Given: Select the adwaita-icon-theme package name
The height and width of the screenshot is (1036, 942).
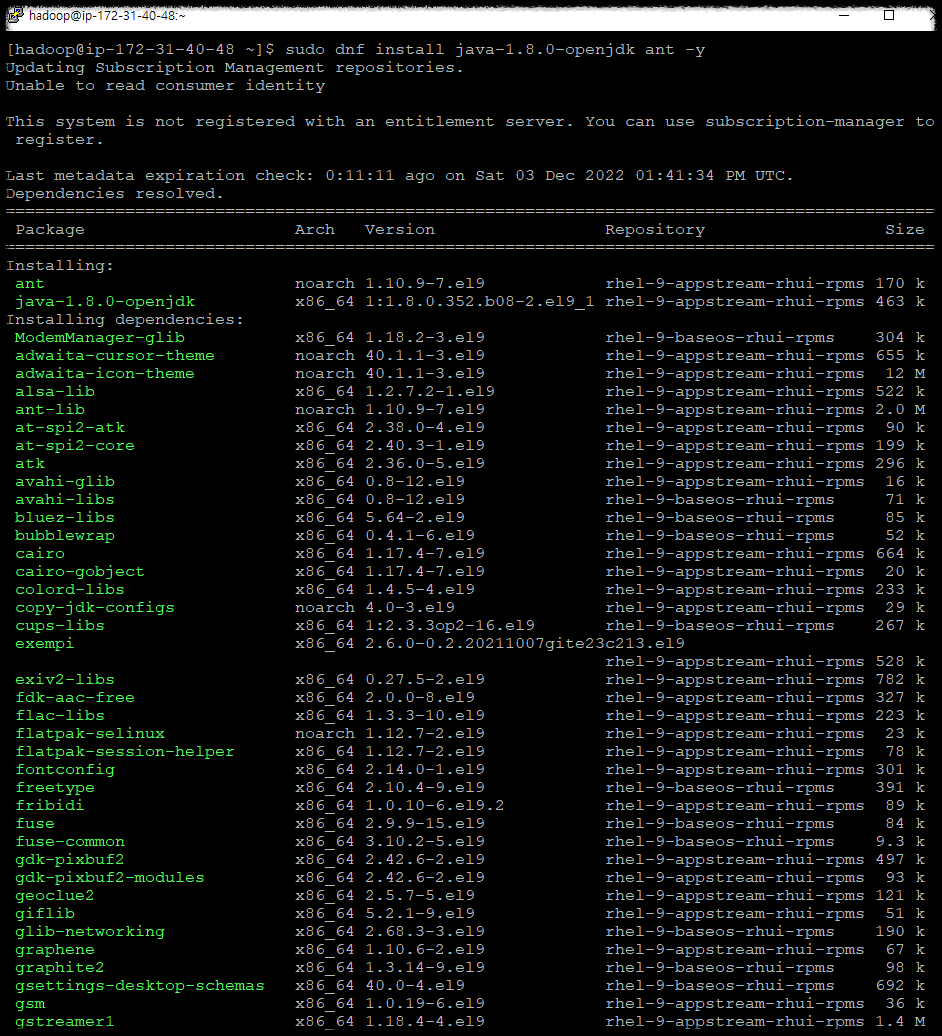Looking at the screenshot, I should tap(105, 373).
